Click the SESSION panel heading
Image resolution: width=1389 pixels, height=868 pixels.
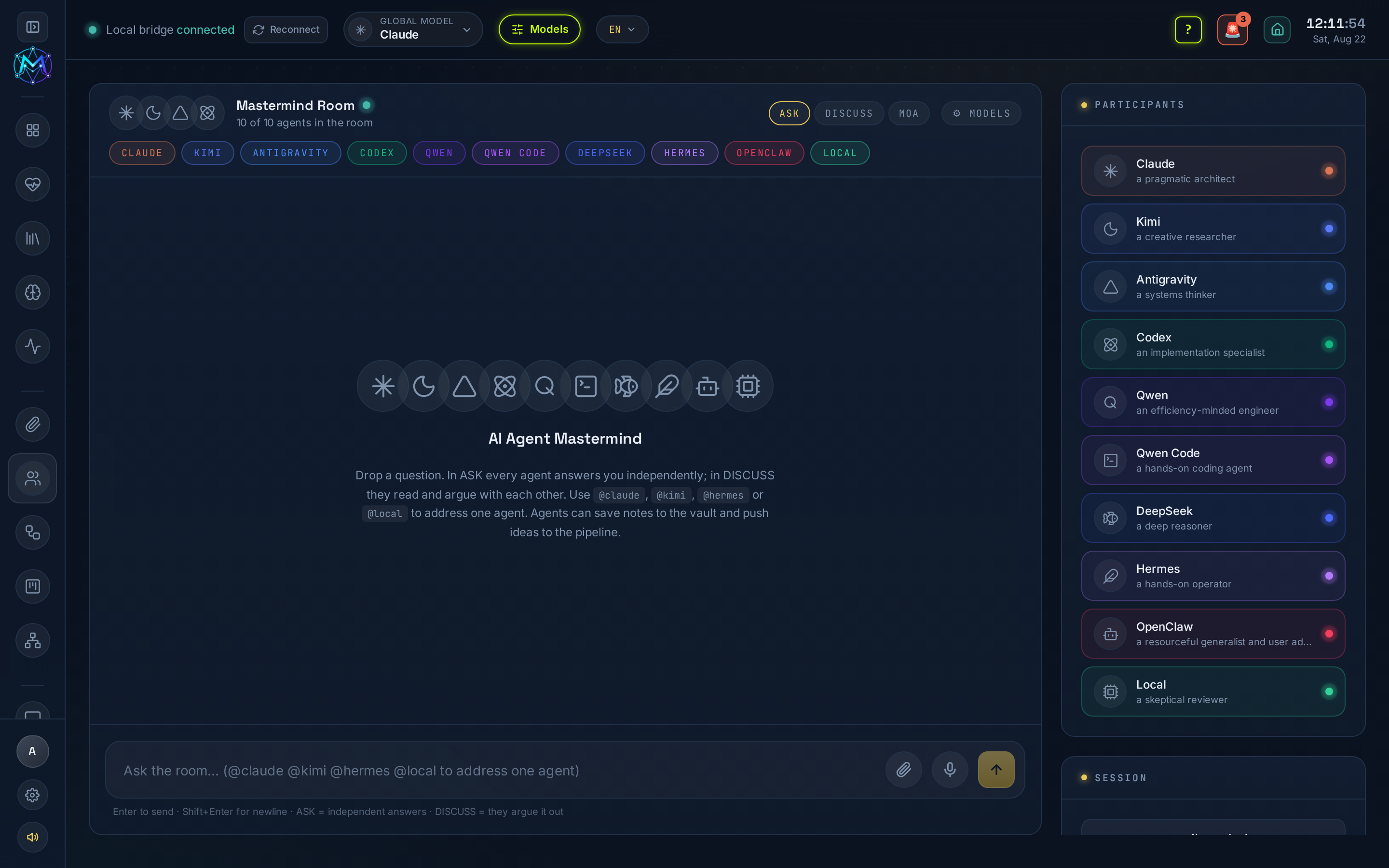click(x=1120, y=778)
